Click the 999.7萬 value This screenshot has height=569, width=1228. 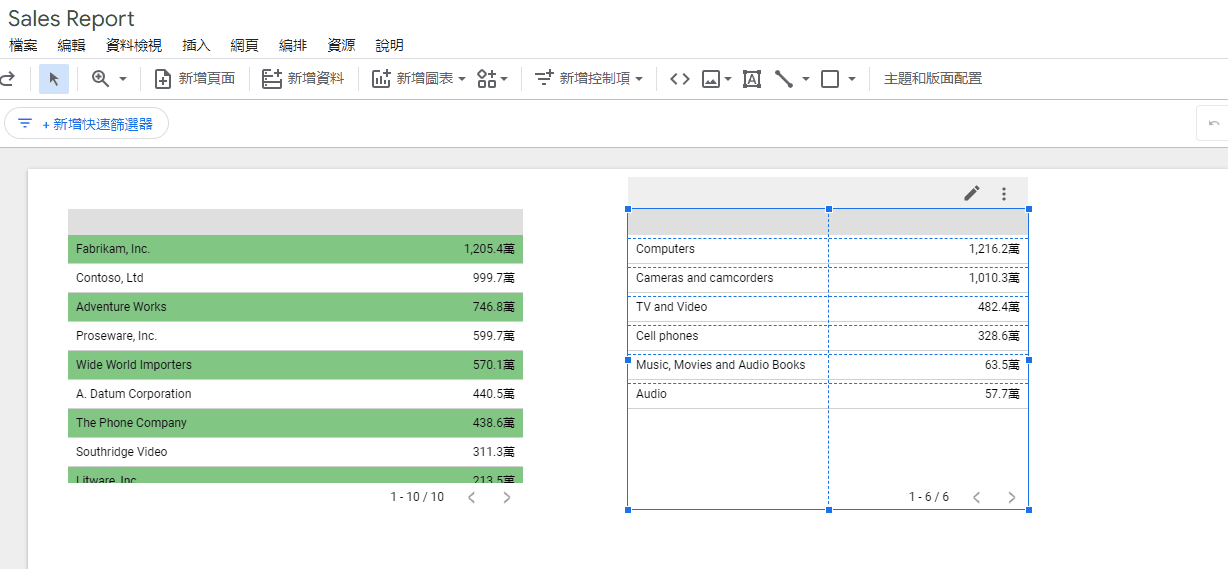coord(494,278)
